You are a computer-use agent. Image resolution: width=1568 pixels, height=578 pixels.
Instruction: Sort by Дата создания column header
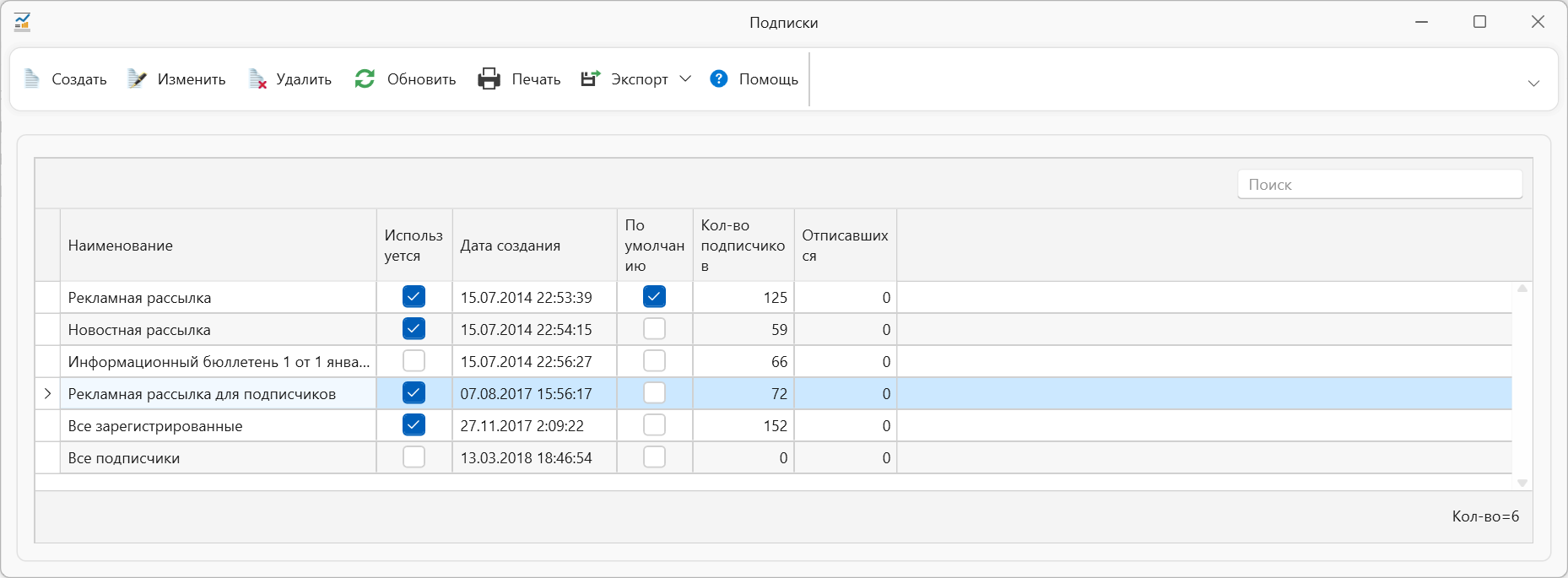coord(534,246)
